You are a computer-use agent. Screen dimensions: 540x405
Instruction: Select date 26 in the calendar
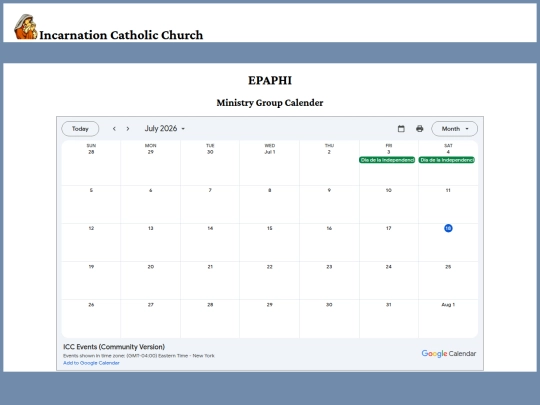click(x=91, y=305)
